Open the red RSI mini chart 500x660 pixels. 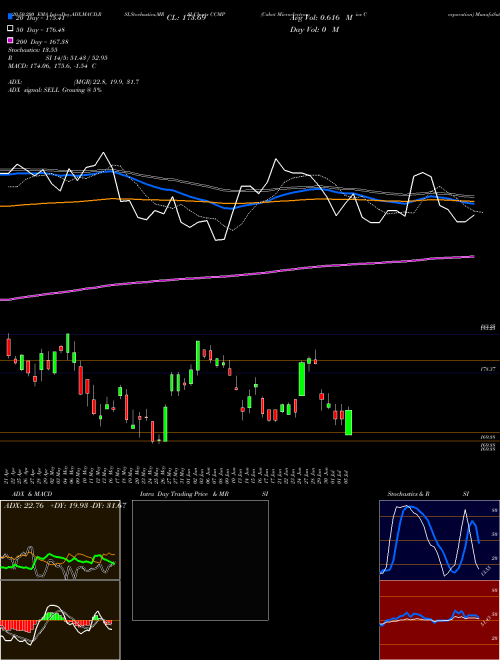pos(439,620)
